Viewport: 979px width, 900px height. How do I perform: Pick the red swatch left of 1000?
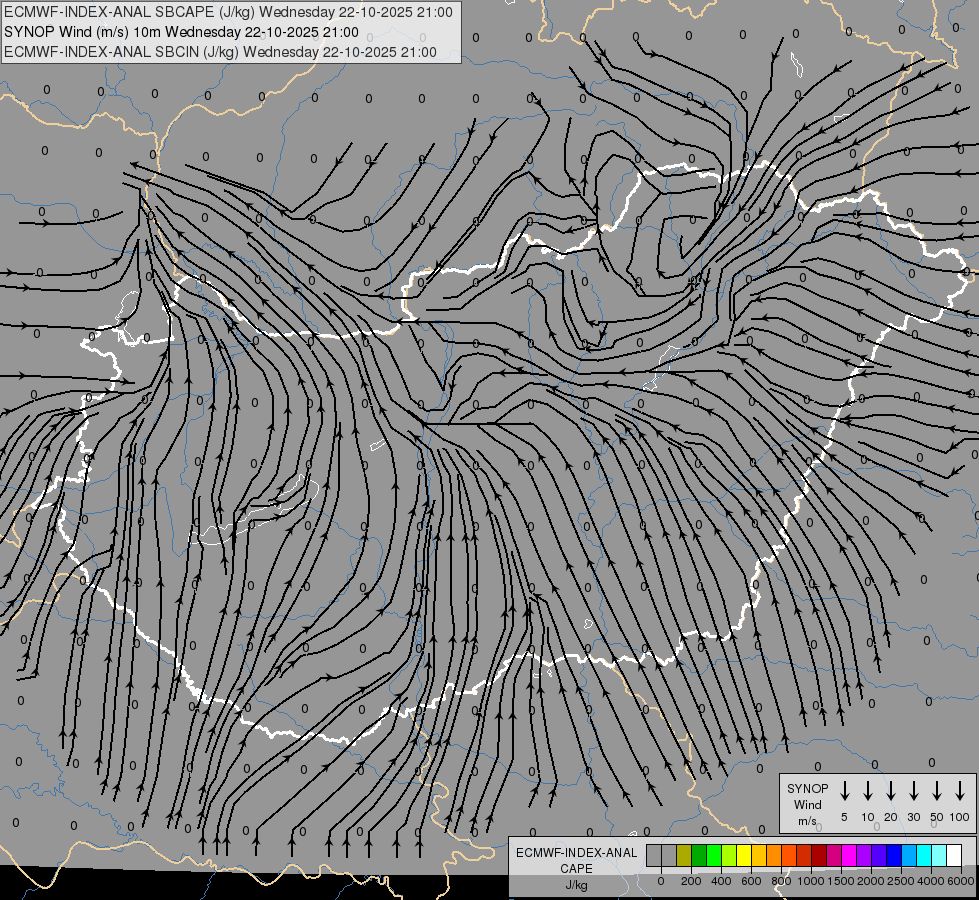804,855
